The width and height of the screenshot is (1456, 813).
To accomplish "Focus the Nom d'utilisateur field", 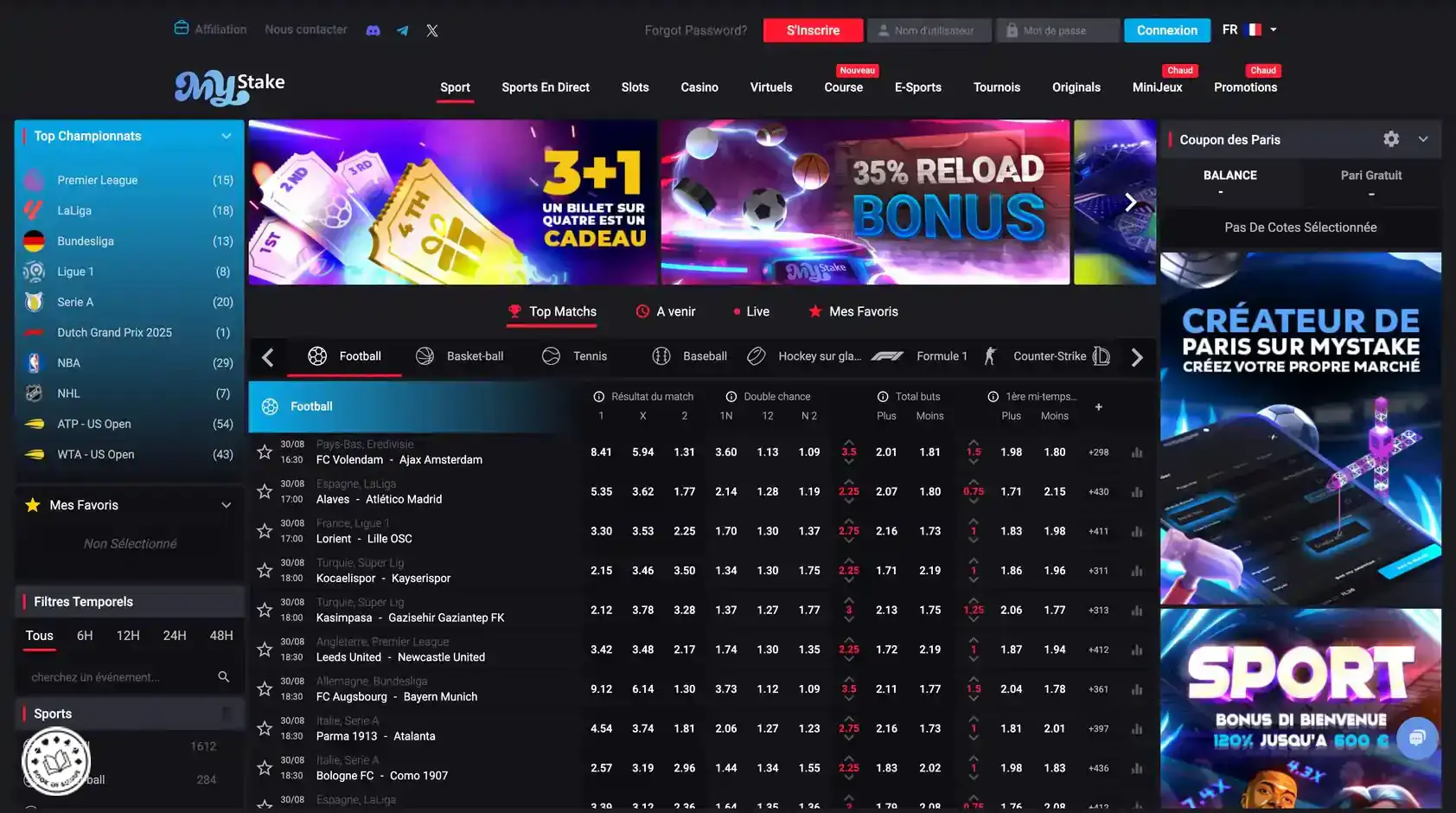I will pos(929,30).
